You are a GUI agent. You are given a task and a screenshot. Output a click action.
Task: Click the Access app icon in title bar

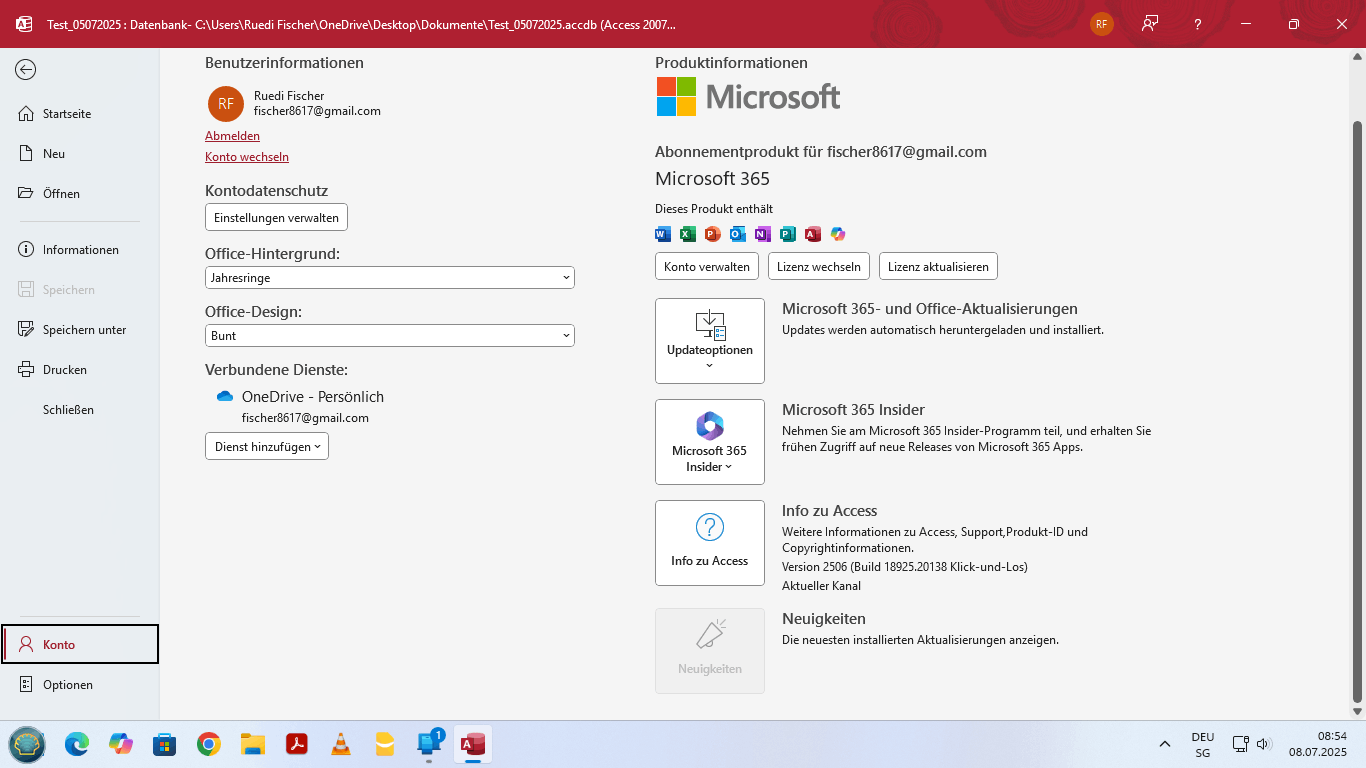click(x=24, y=24)
